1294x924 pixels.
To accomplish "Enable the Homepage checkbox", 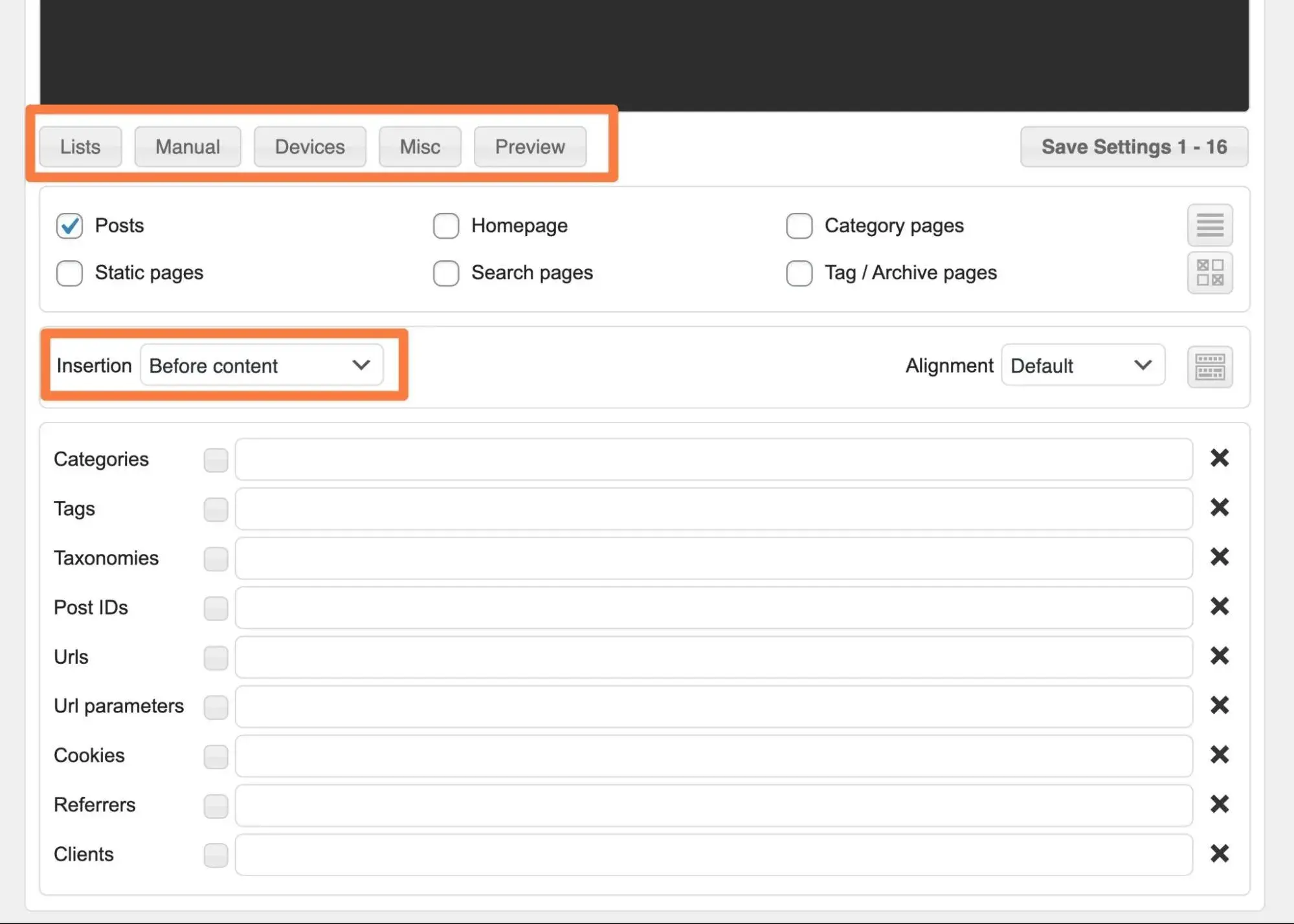I will tap(446, 224).
